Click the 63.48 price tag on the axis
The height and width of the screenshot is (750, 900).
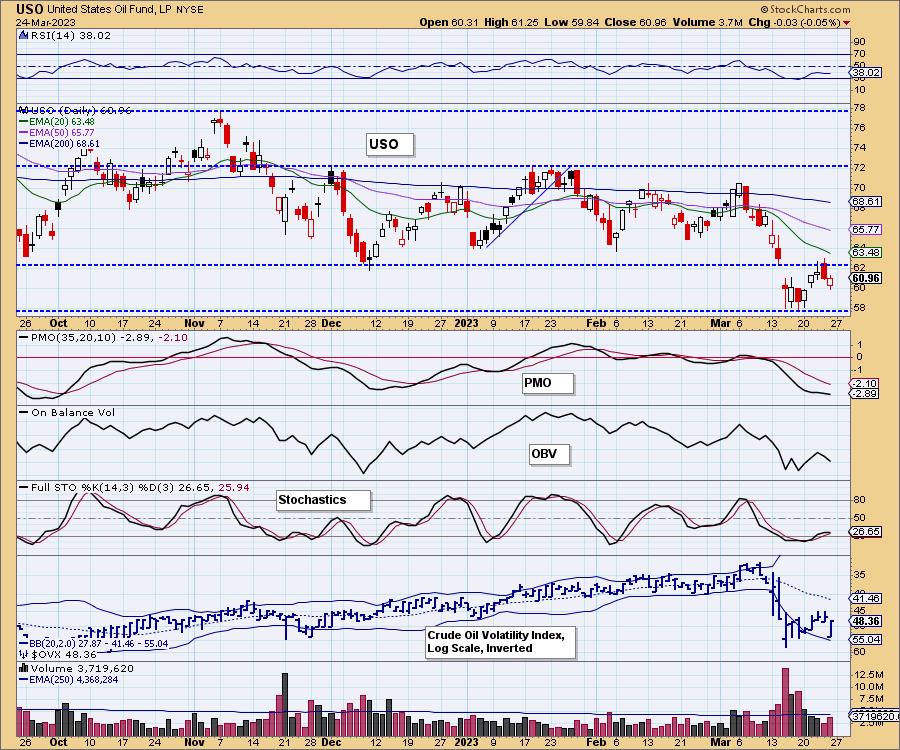pos(867,252)
